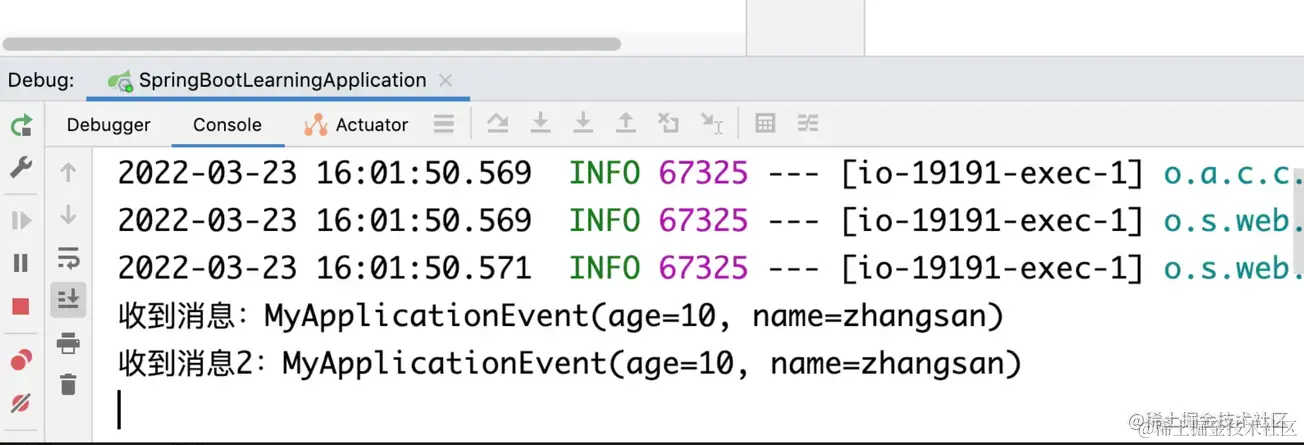
Task: Open Evaluate Expression calculator icon
Action: [765, 124]
